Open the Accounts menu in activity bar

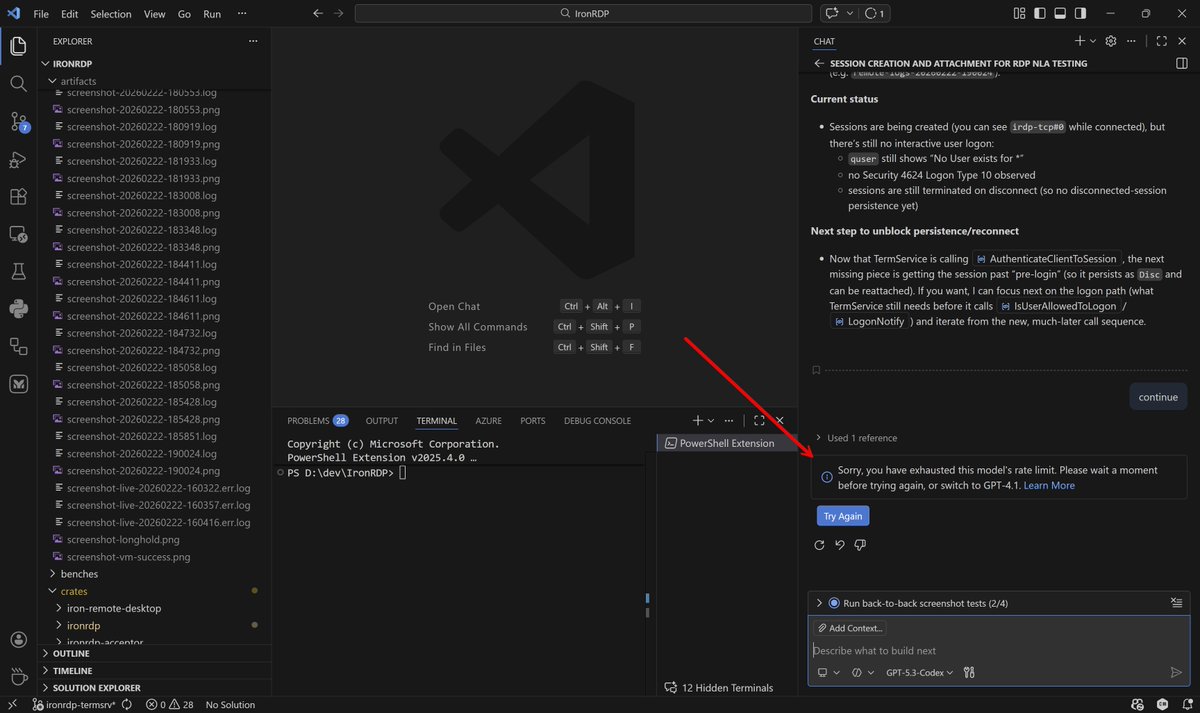click(18, 640)
